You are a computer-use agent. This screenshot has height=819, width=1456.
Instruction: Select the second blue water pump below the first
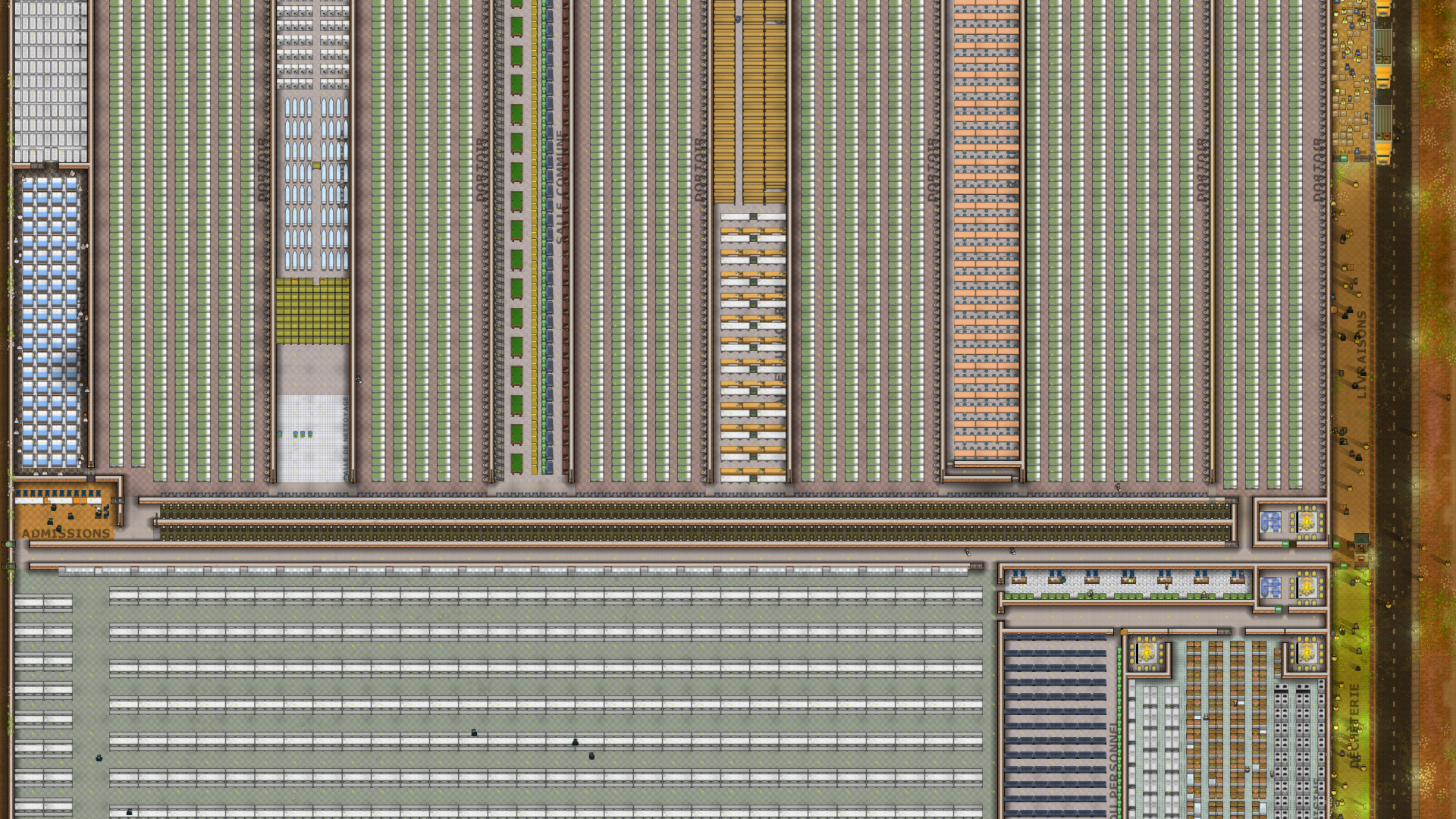(1271, 588)
